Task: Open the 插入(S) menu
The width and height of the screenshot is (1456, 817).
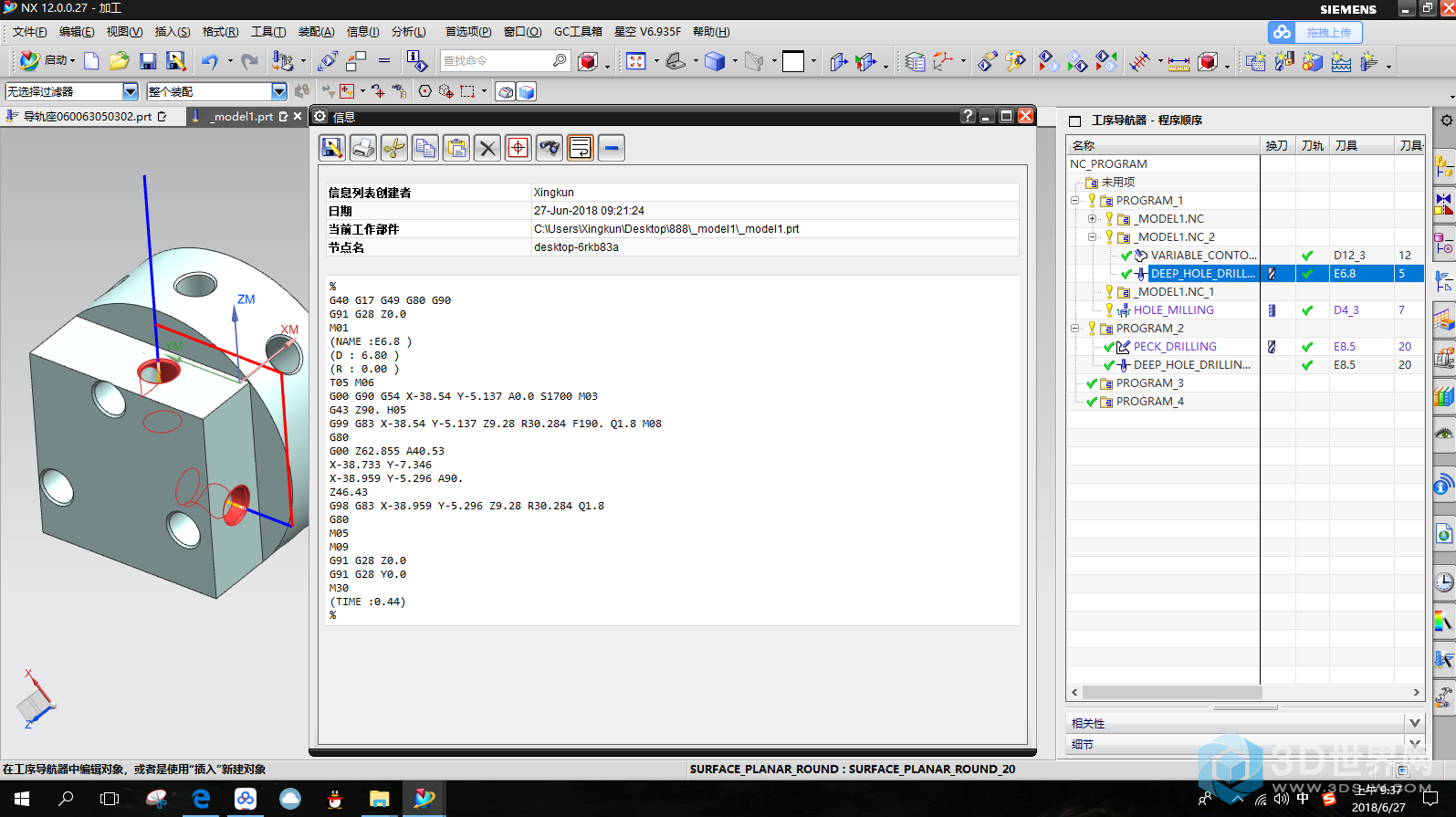Action: tap(173, 32)
